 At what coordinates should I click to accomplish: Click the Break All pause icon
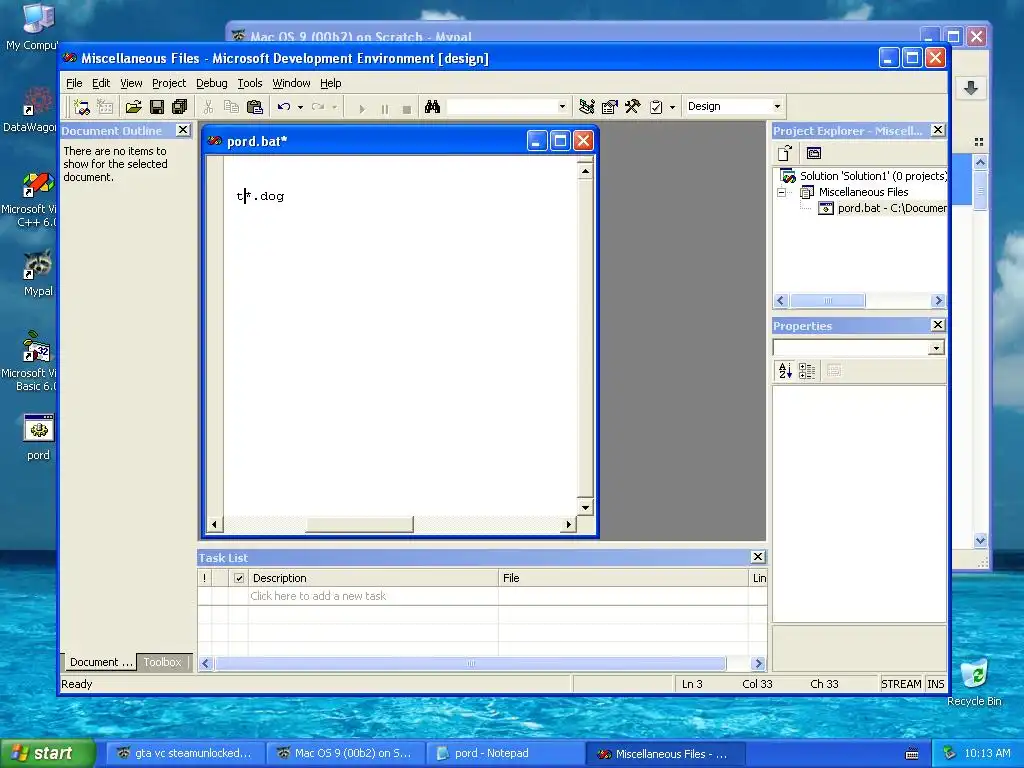tap(385, 108)
